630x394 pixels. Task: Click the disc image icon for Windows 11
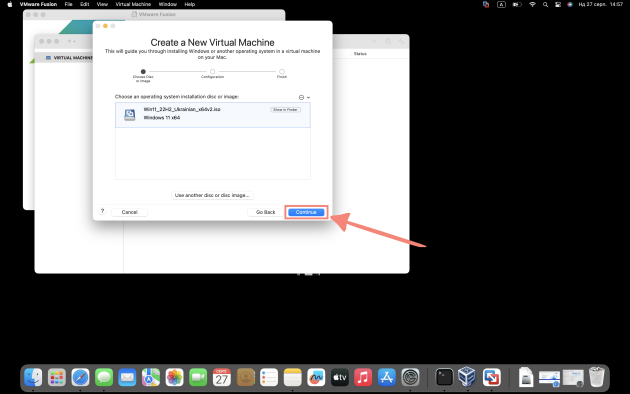tap(129, 115)
